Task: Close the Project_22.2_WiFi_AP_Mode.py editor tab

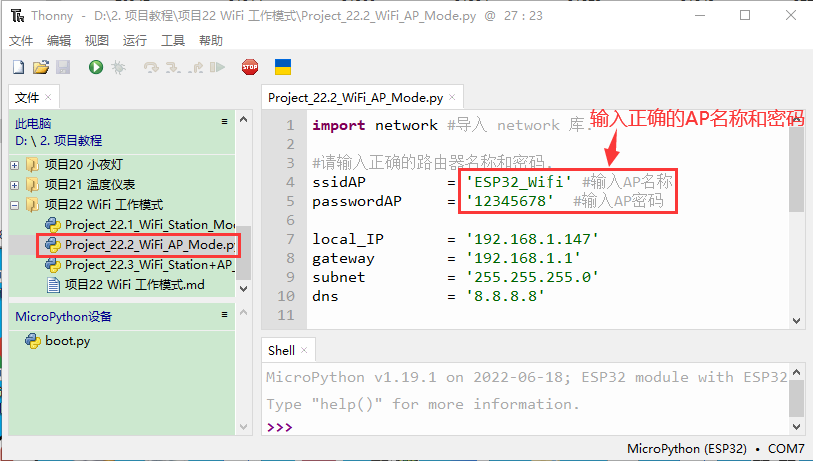Action: [x=452, y=98]
